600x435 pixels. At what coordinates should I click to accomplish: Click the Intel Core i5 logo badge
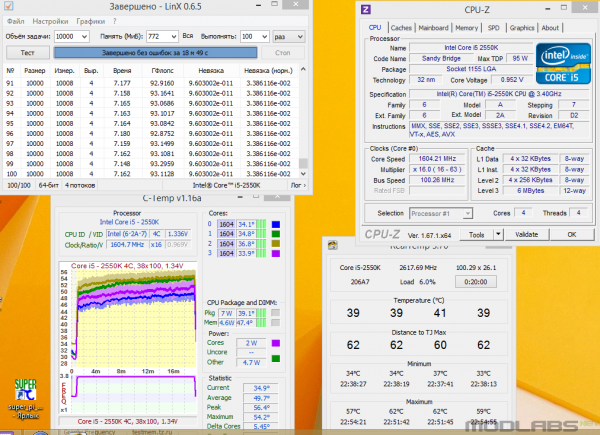(563, 64)
